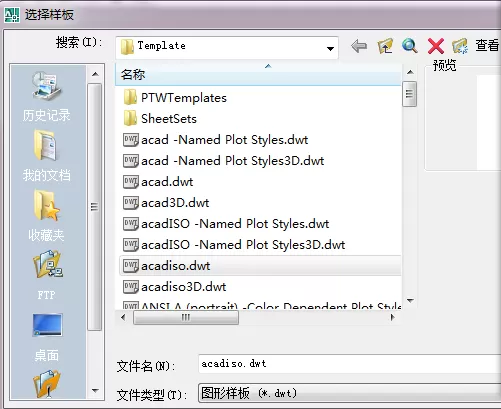Open the SheetSets folder
The width and height of the screenshot is (501, 409).
coord(169,119)
